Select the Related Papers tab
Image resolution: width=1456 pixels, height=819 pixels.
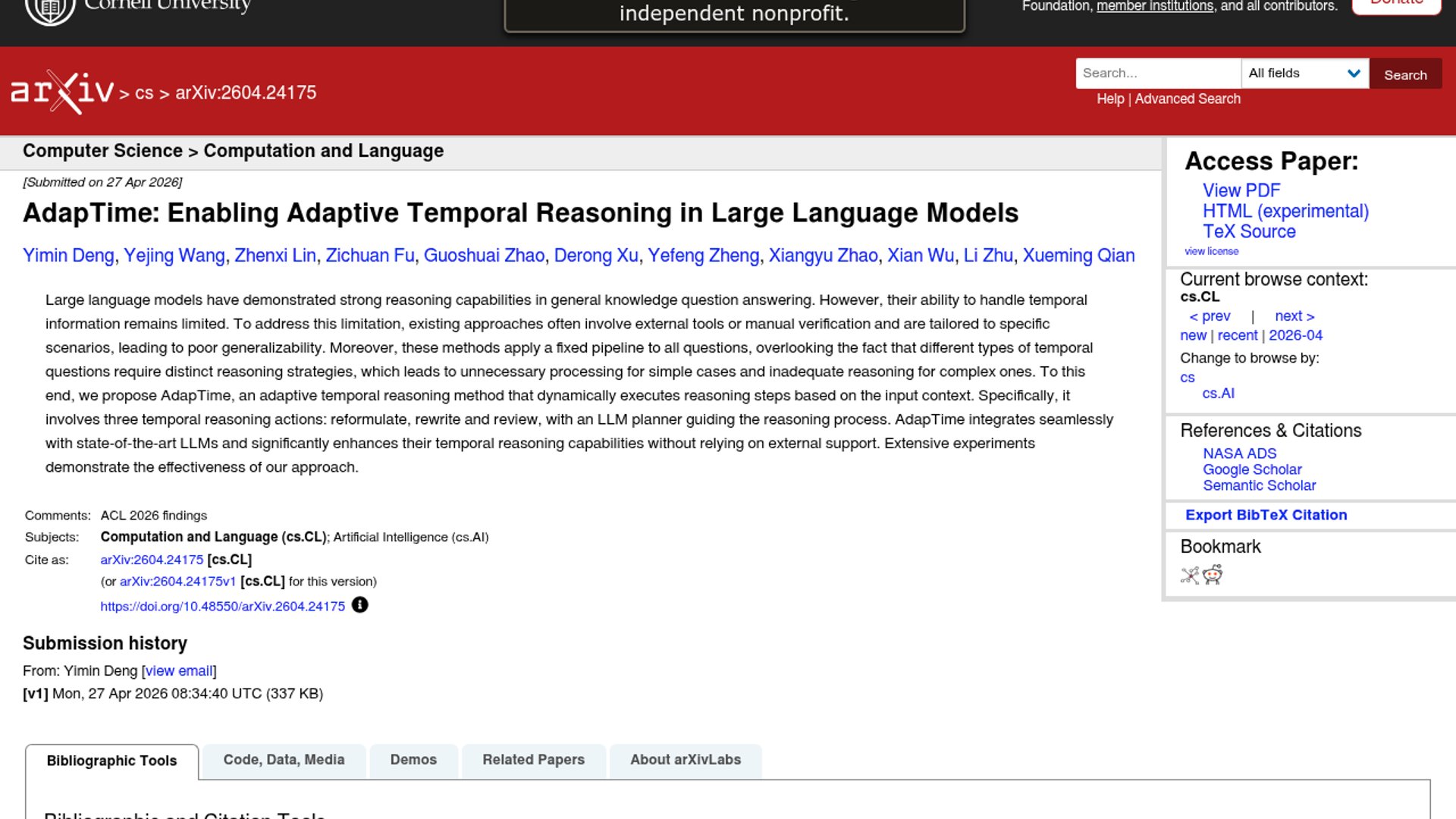[x=533, y=760]
